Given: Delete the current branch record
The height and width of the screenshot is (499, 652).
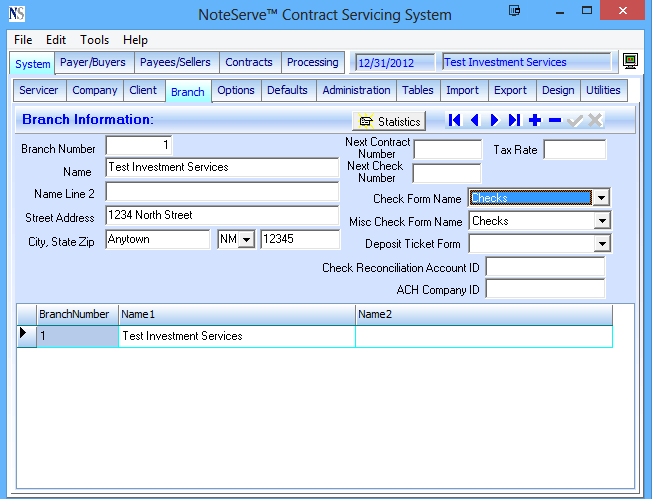Looking at the screenshot, I should 555,121.
